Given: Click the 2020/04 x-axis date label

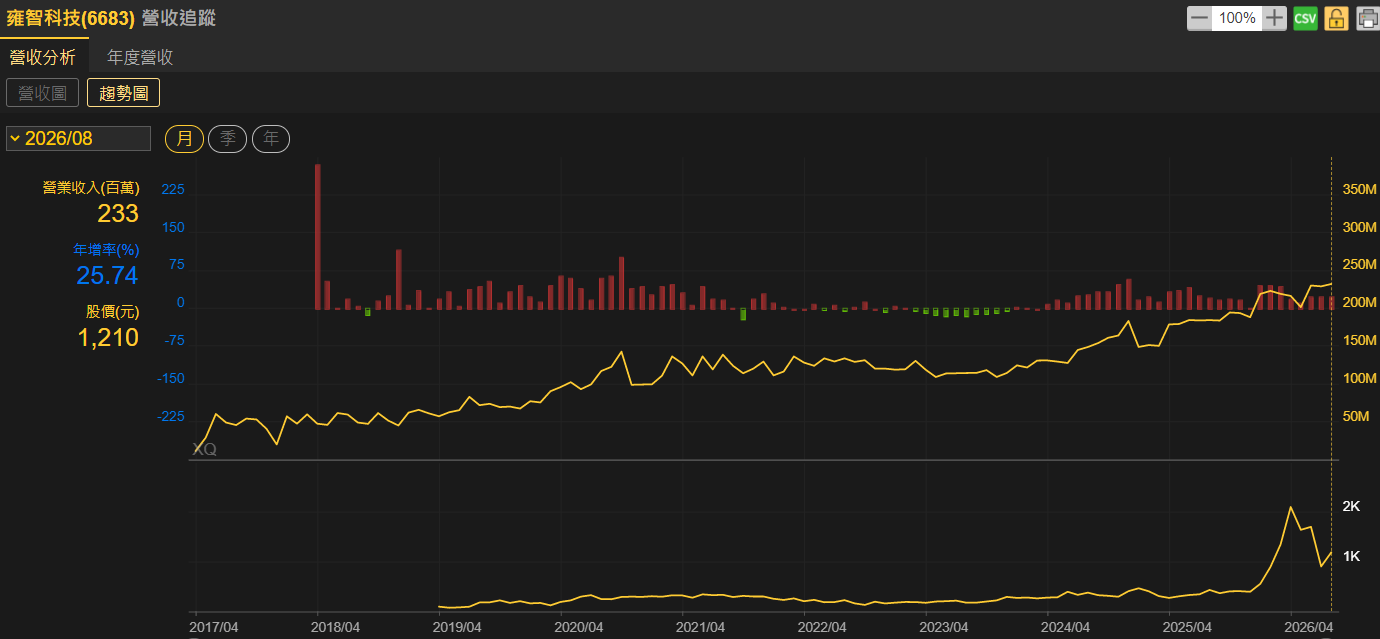Looking at the screenshot, I should pos(579,627).
